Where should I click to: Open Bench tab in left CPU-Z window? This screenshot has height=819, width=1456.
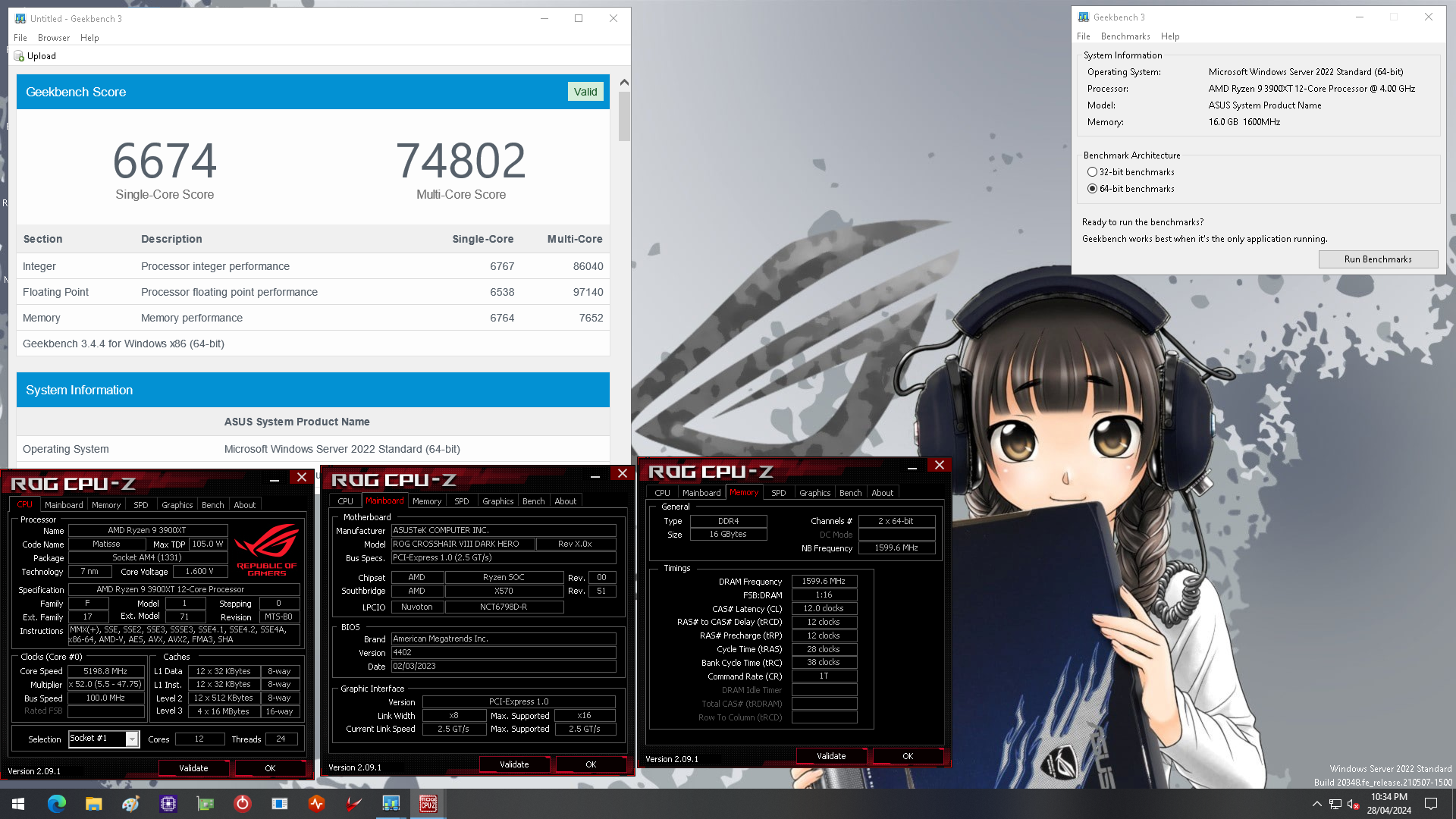coord(213,505)
